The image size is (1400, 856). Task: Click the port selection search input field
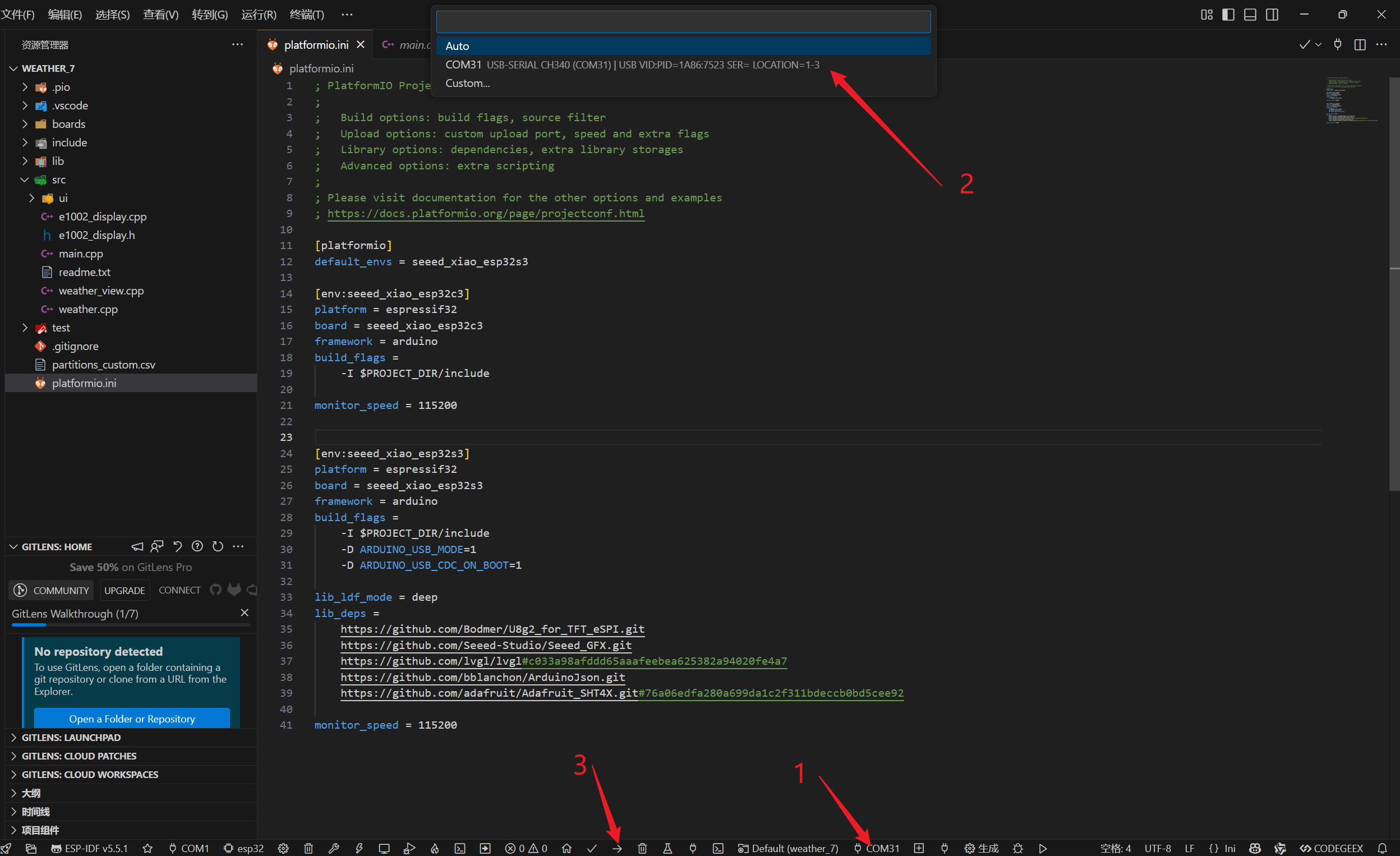[x=683, y=22]
